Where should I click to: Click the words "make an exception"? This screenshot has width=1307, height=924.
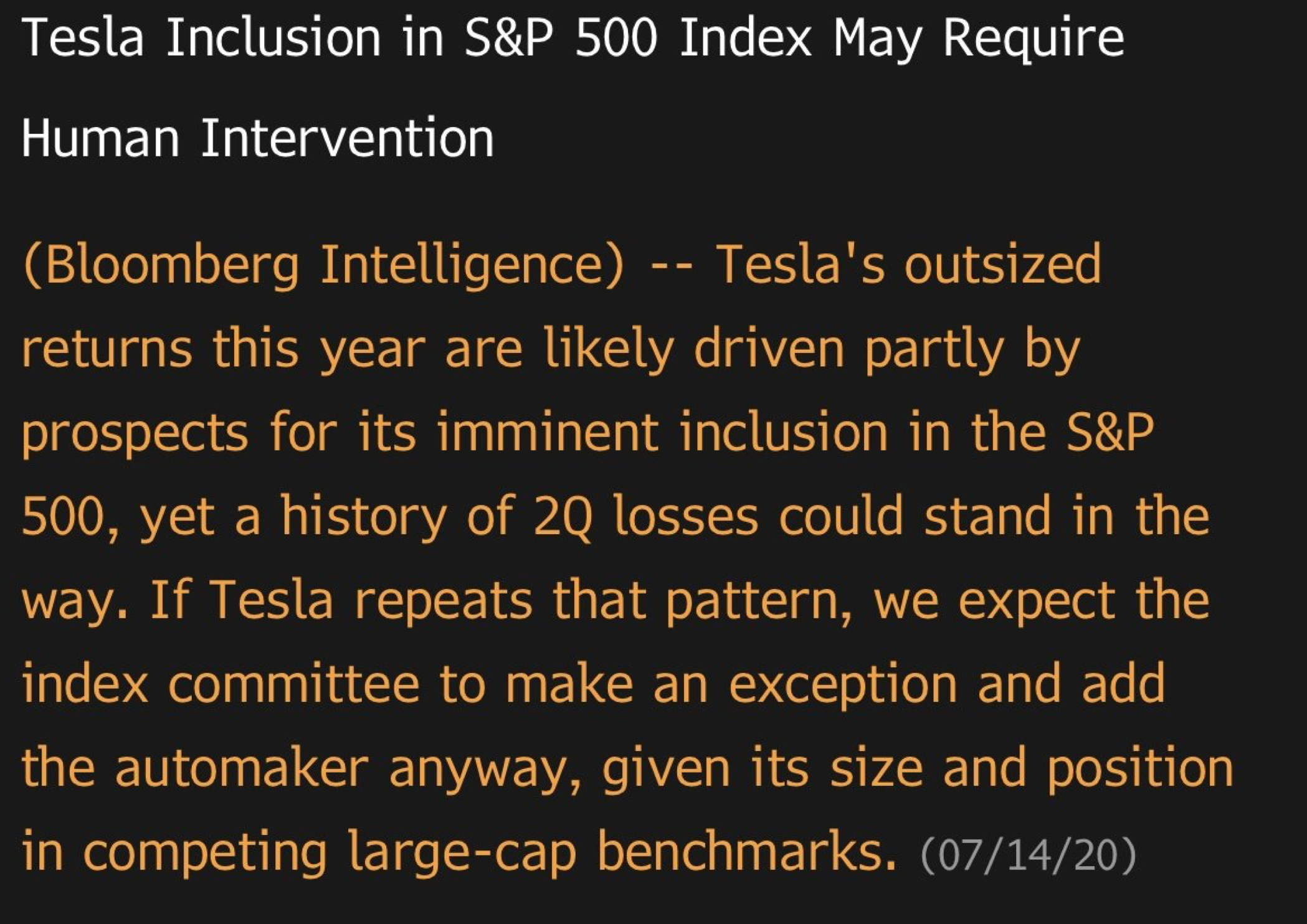(x=731, y=685)
